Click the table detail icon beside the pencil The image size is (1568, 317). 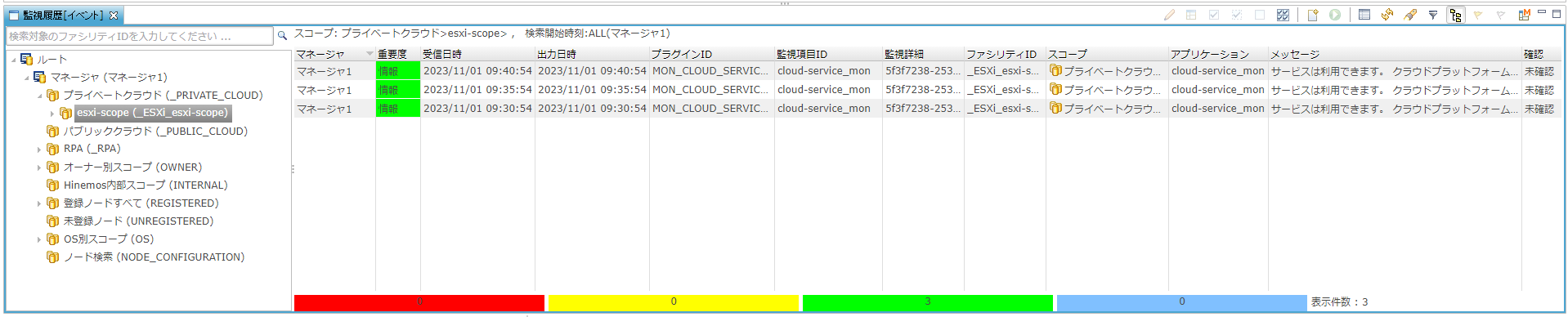[x=1191, y=15]
